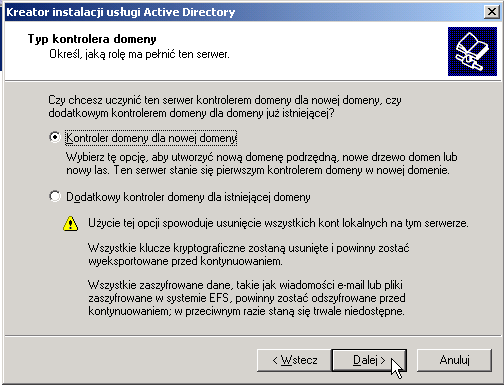Viewport: 504px width, 385px height.
Task: Click the 'Określ, jaką rolę' subtitle text
Action: pyautogui.click(x=139, y=54)
